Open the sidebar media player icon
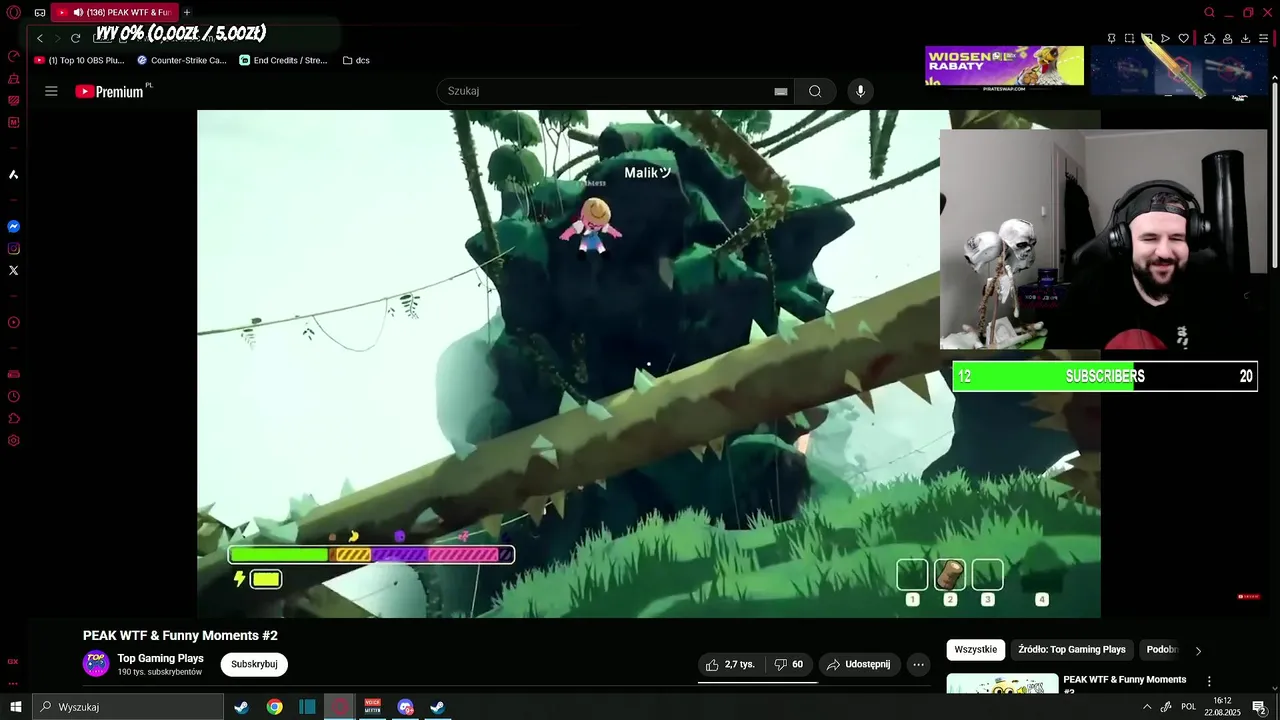This screenshot has width=1280, height=720. point(14,323)
